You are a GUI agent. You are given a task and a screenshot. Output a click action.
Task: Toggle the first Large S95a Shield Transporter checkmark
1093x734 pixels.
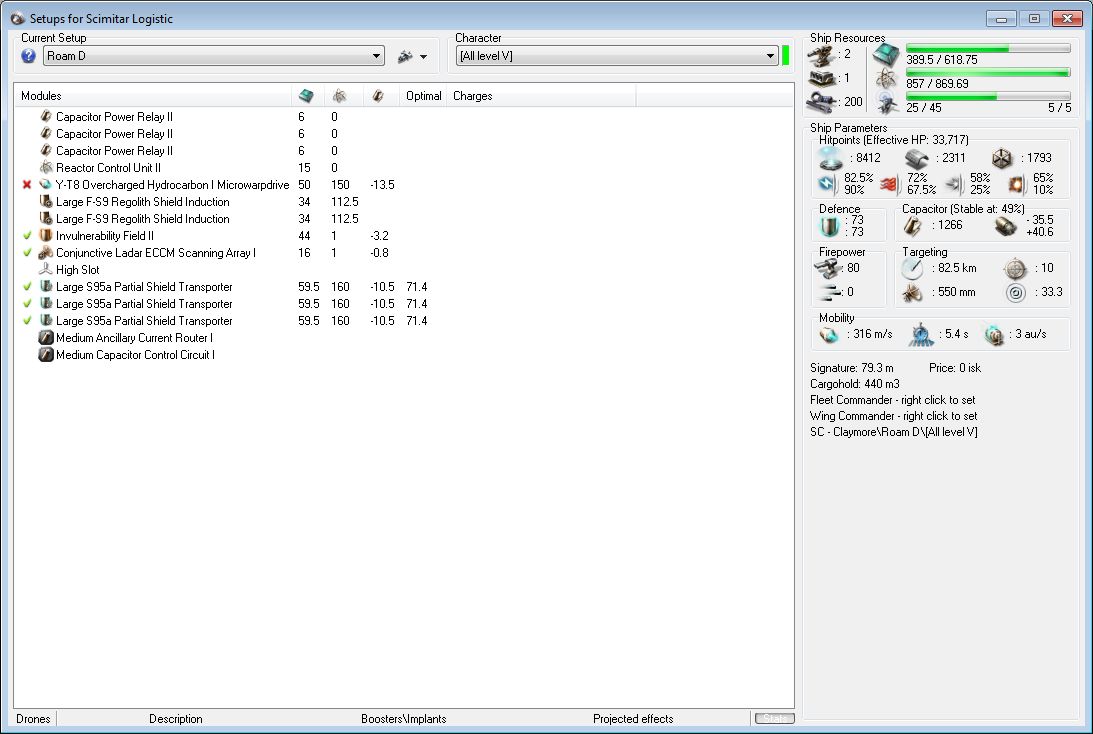(x=27, y=286)
